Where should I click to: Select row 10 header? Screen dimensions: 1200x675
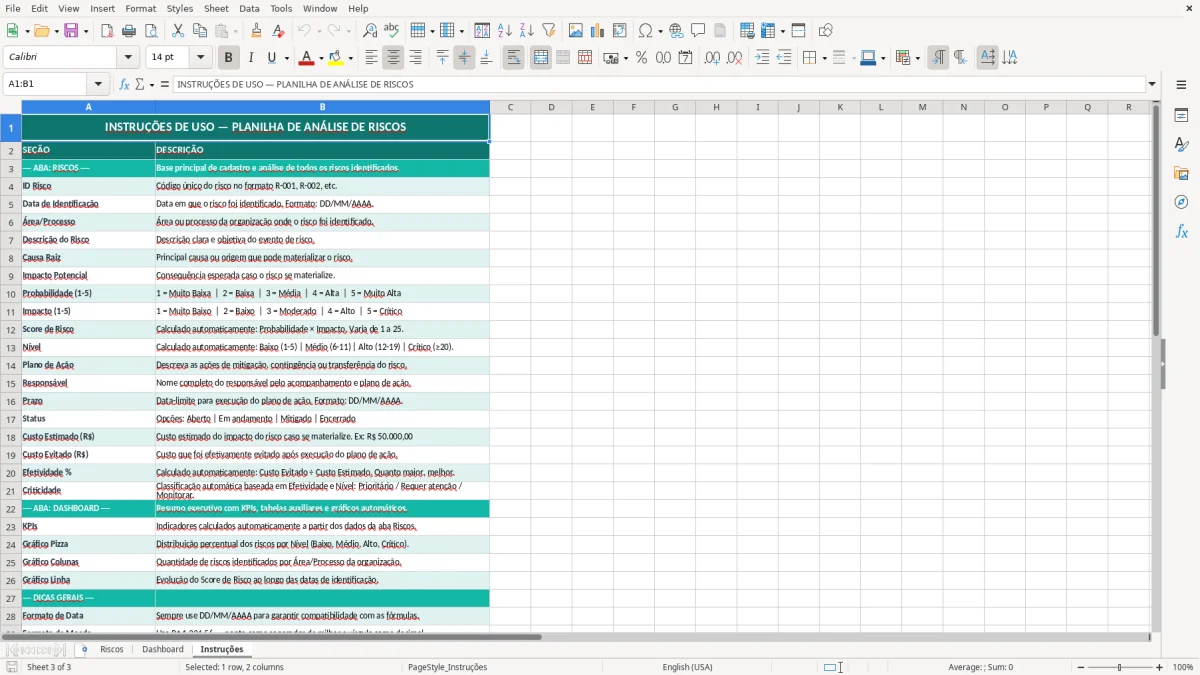tap(11, 293)
